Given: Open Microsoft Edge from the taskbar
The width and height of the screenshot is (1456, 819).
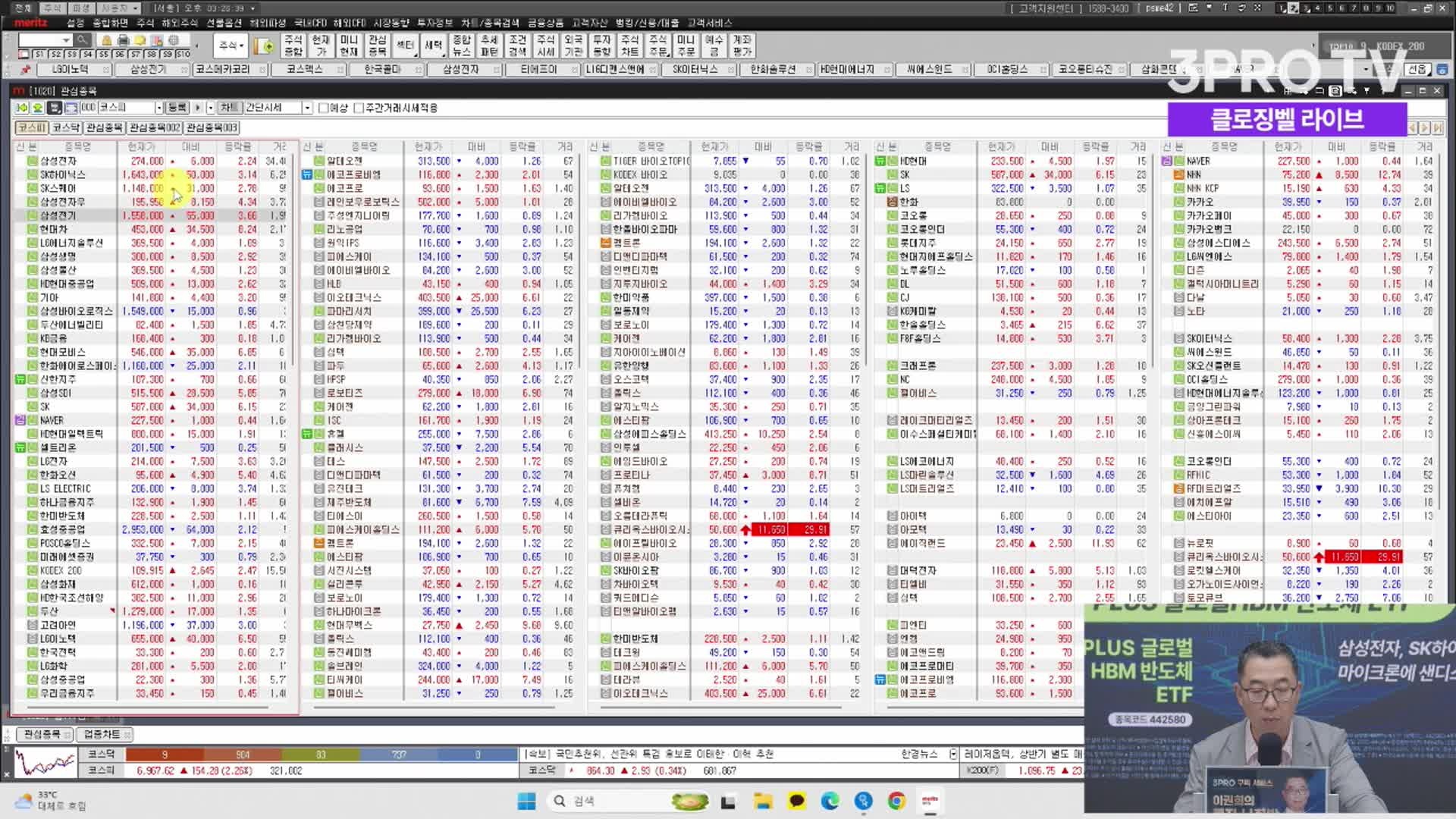Looking at the screenshot, I should coord(830,801).
